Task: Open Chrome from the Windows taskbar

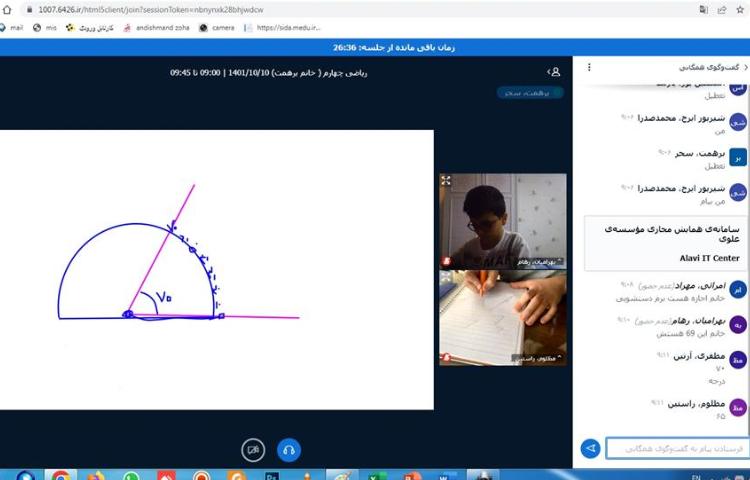Action: click(x=60, y=476)
